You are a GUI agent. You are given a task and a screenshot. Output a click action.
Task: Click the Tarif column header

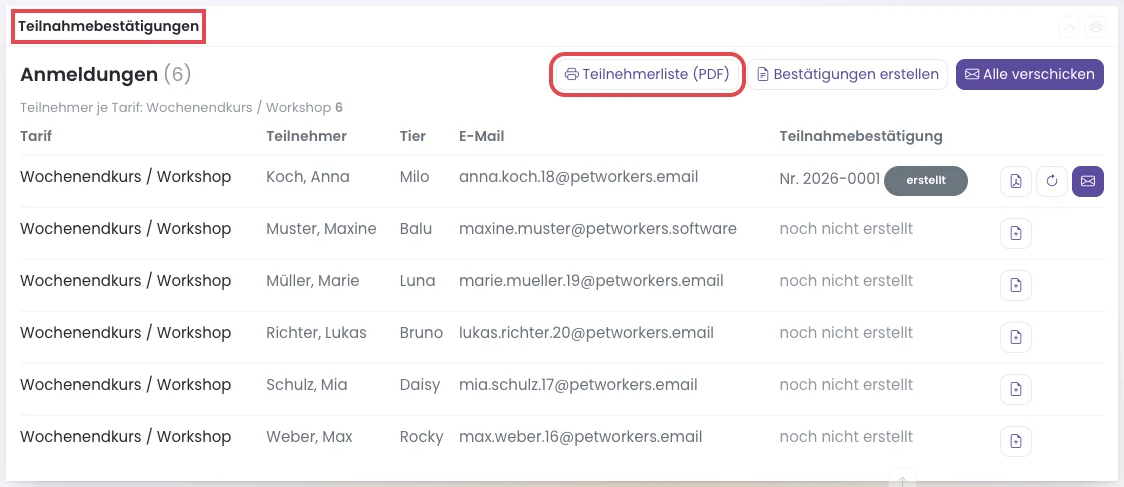[36, 136]
